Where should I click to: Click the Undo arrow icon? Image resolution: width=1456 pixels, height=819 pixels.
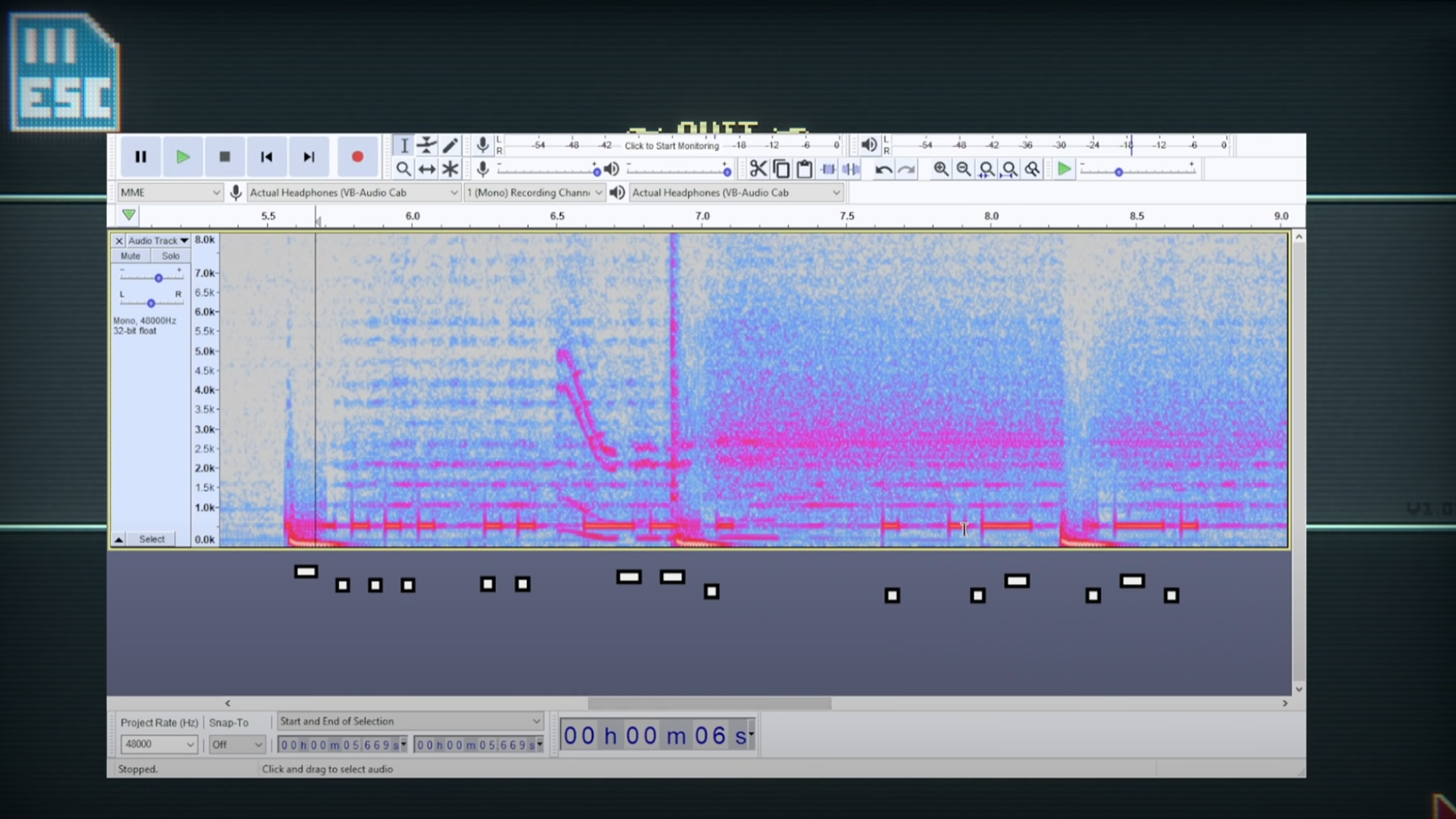(883, 169)
